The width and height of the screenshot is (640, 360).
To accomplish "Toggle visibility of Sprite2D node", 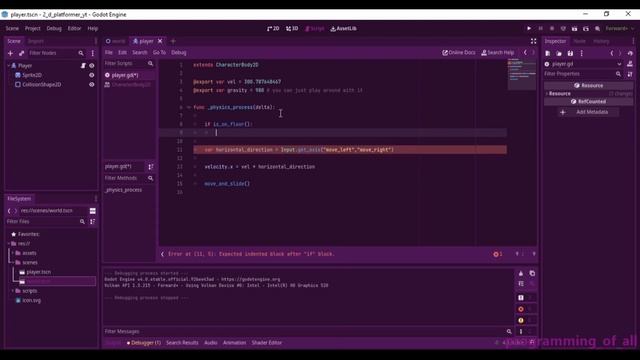I will pyautogui.click(x=91, y=75).
